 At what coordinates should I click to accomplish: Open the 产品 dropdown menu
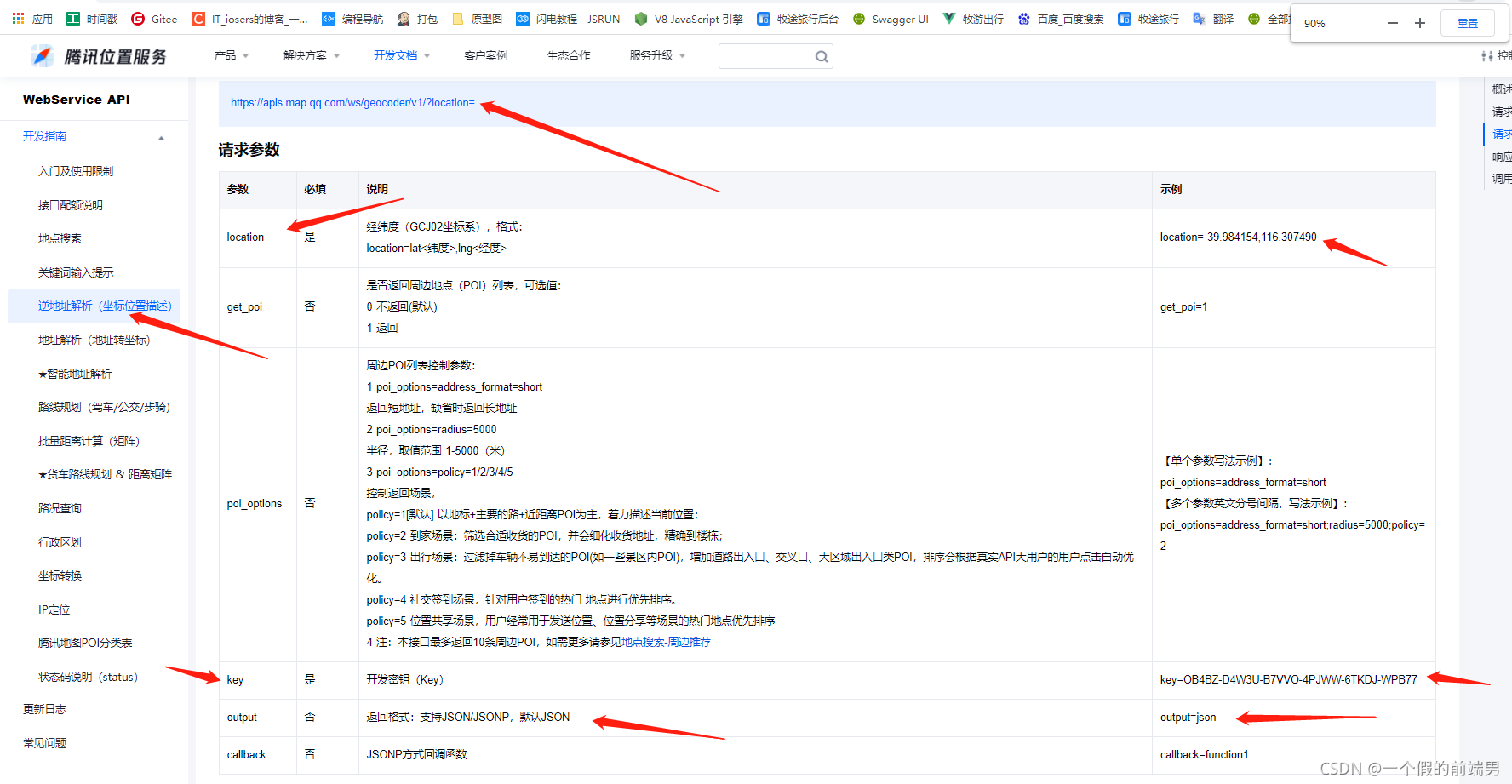pyautogui.click(x=230, y=55)
